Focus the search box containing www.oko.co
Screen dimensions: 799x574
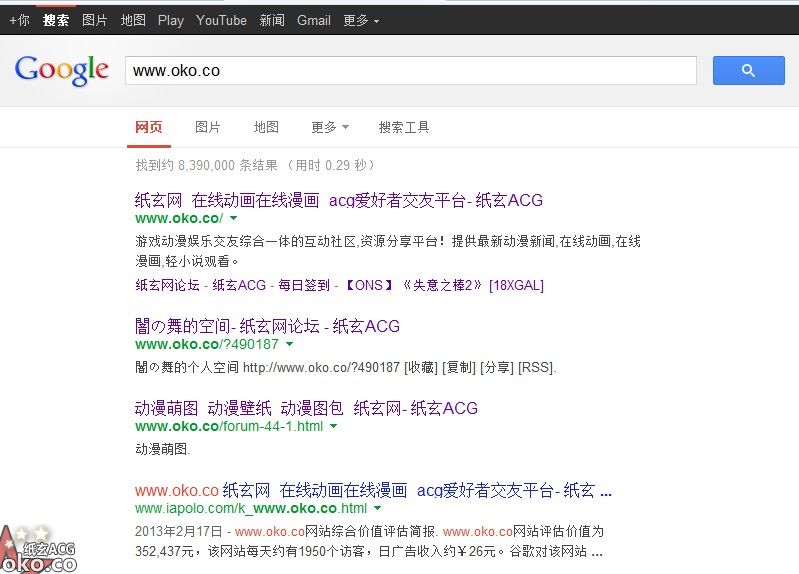pyautogui.click(x=411, y=70)
